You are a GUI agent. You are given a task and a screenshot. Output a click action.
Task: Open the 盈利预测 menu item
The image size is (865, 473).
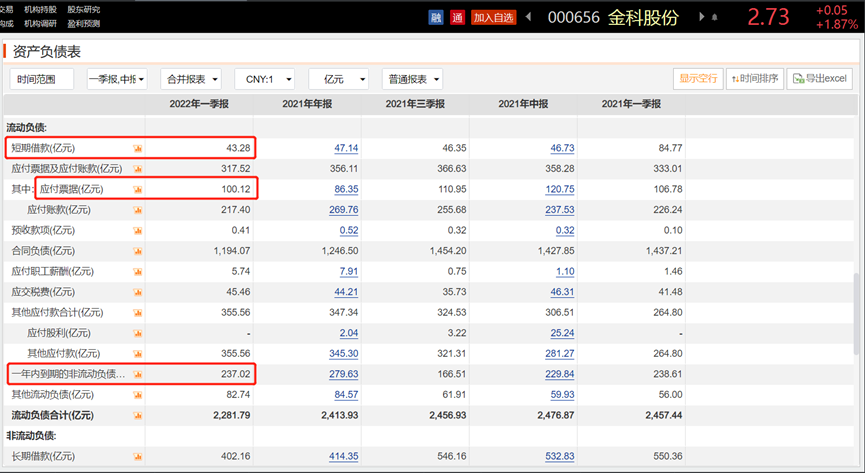pyautogui.click(x=84, y=24)
